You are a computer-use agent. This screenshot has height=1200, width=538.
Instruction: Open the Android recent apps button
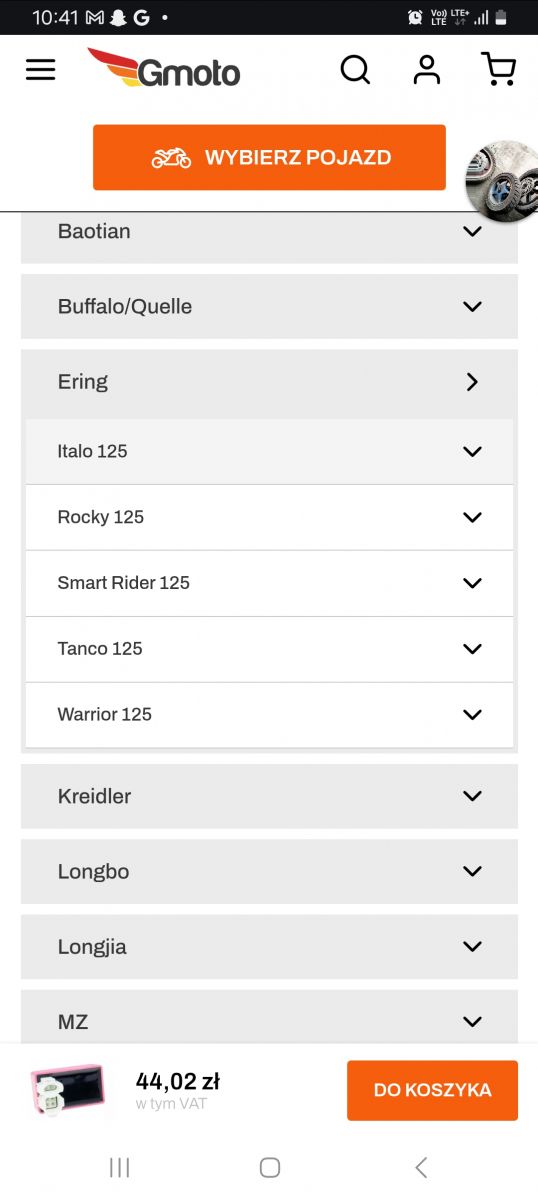tap(119, 1167)
